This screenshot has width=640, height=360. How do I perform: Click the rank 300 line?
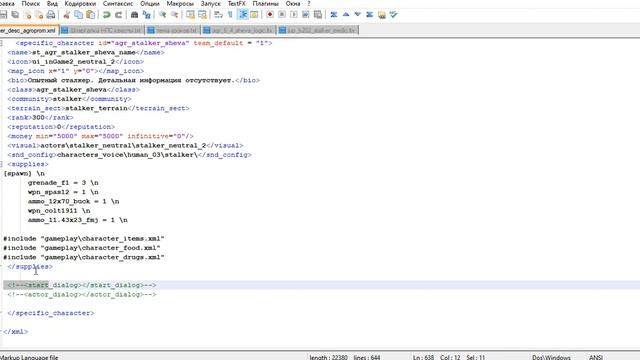click(40, 118)
